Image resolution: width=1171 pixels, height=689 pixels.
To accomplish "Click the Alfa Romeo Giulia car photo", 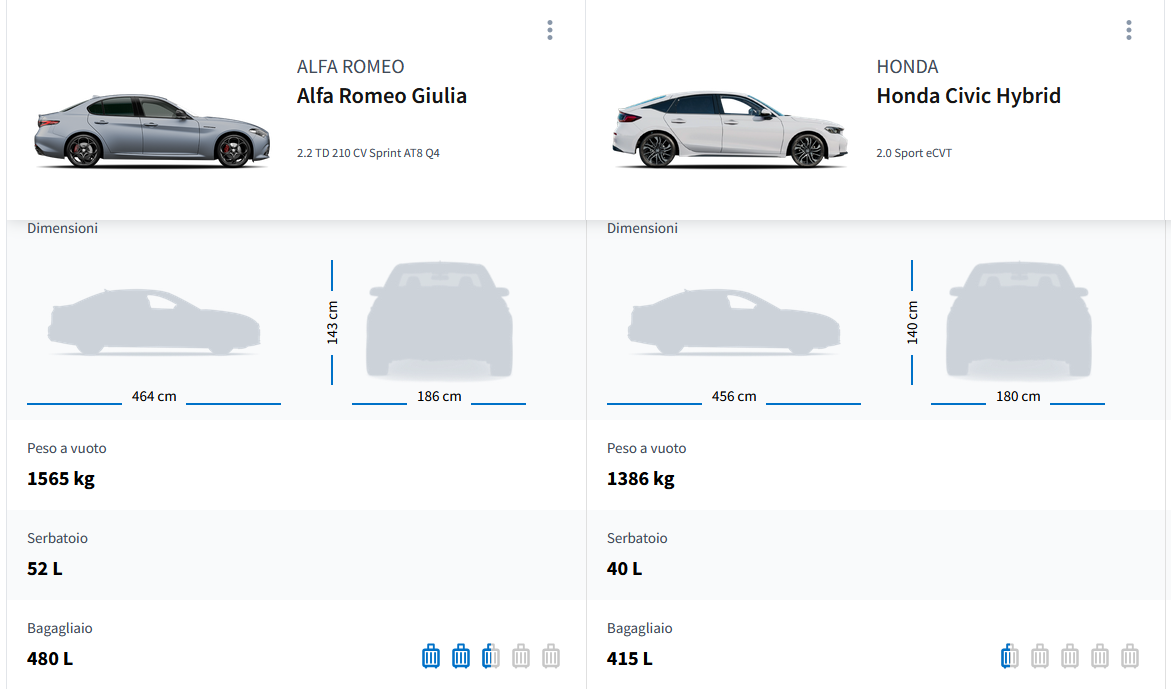I will click(152, 131).
